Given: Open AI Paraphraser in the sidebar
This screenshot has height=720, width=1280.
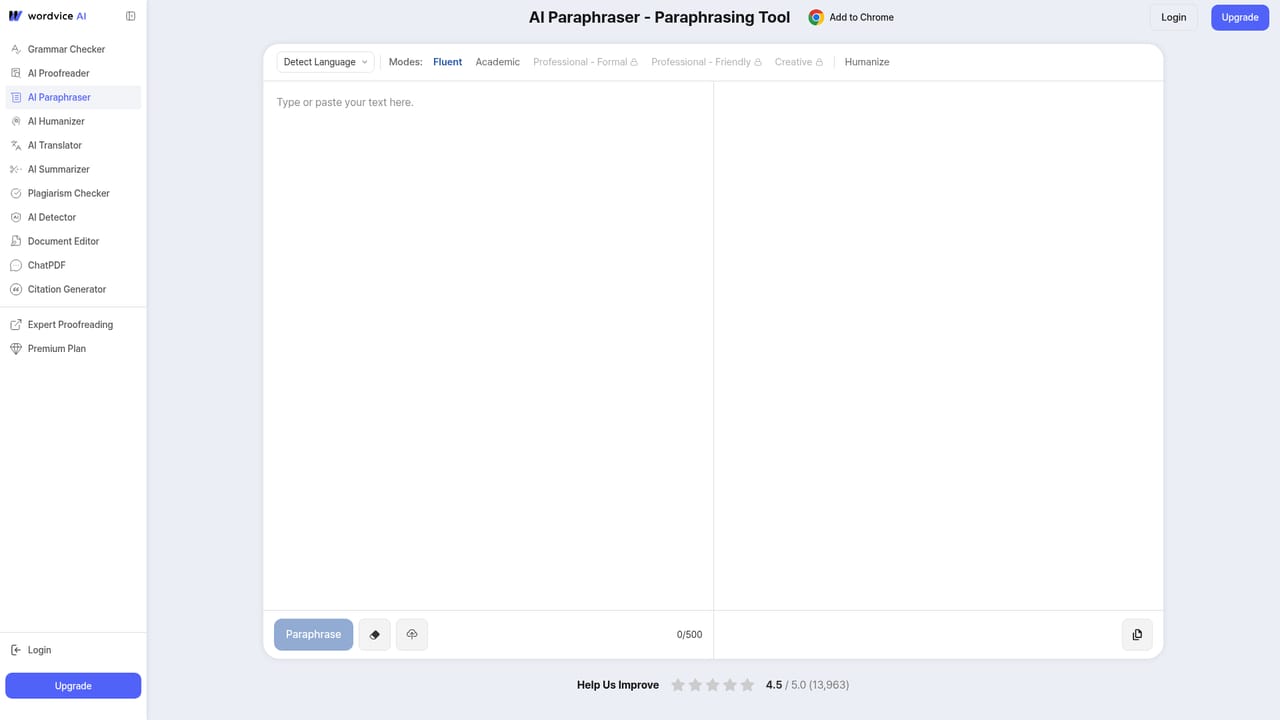Looking at the screenshot, I should pyautogui.click(x=73, y=97).
